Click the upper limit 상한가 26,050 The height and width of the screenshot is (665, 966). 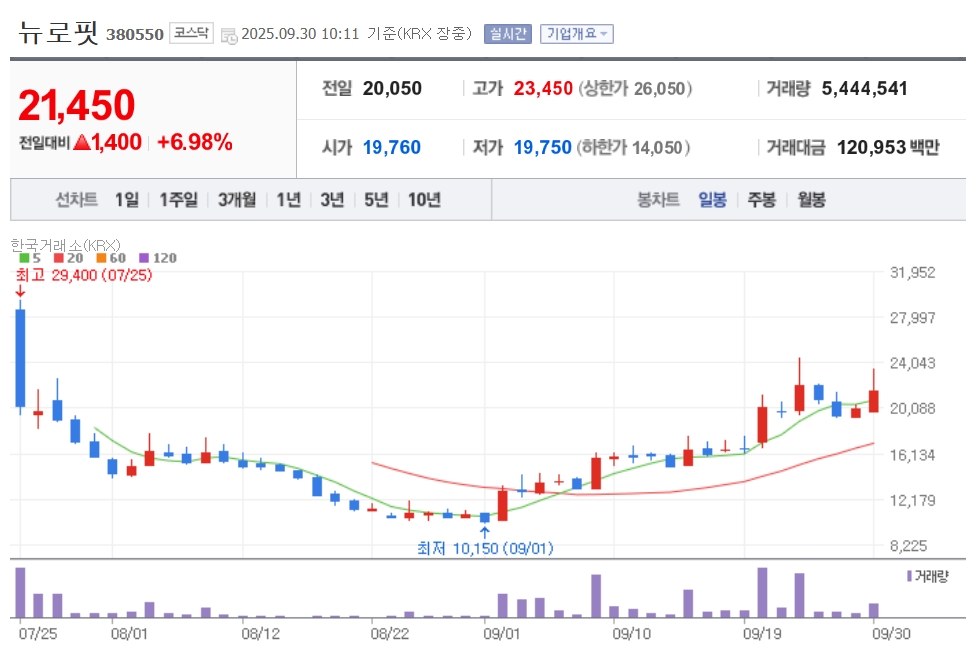635,89
